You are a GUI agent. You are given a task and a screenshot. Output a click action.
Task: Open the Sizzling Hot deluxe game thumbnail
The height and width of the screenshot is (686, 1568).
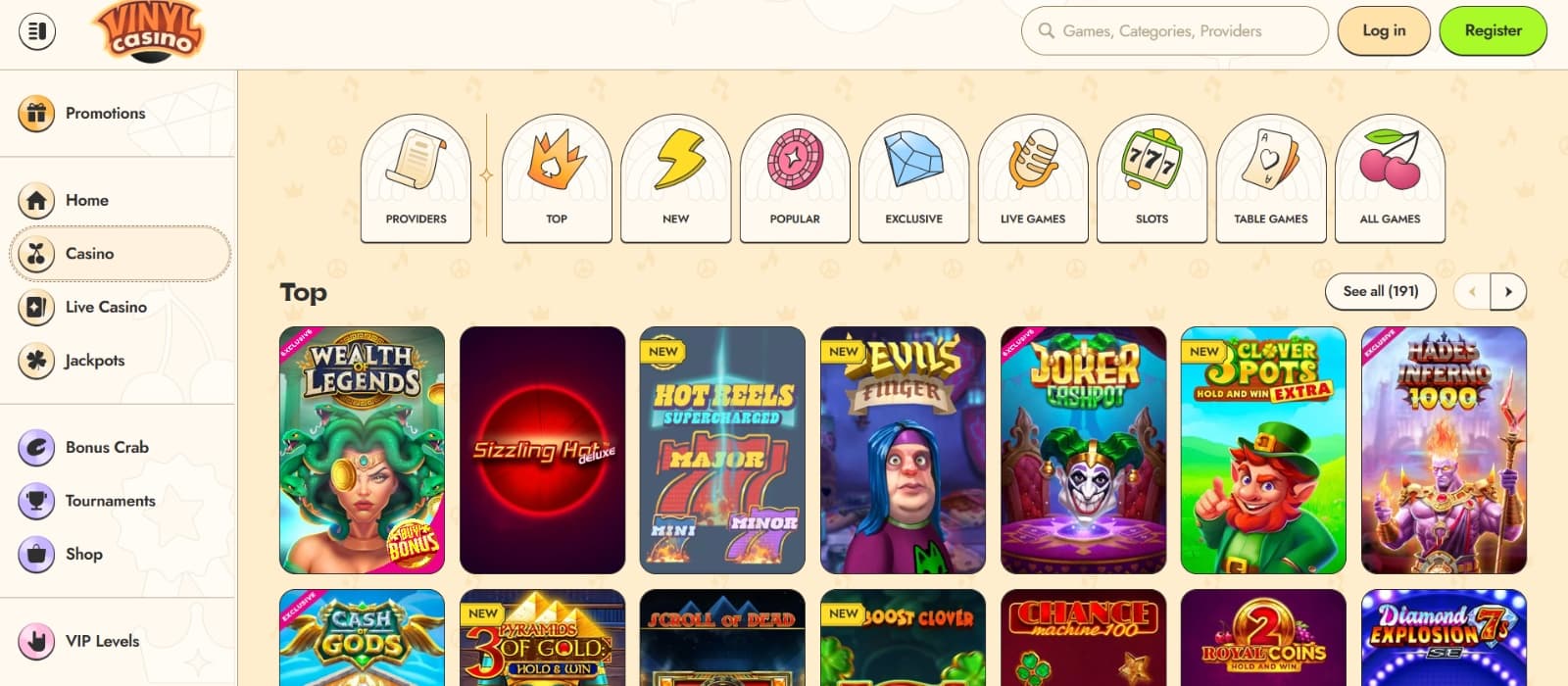coord(542,450)
